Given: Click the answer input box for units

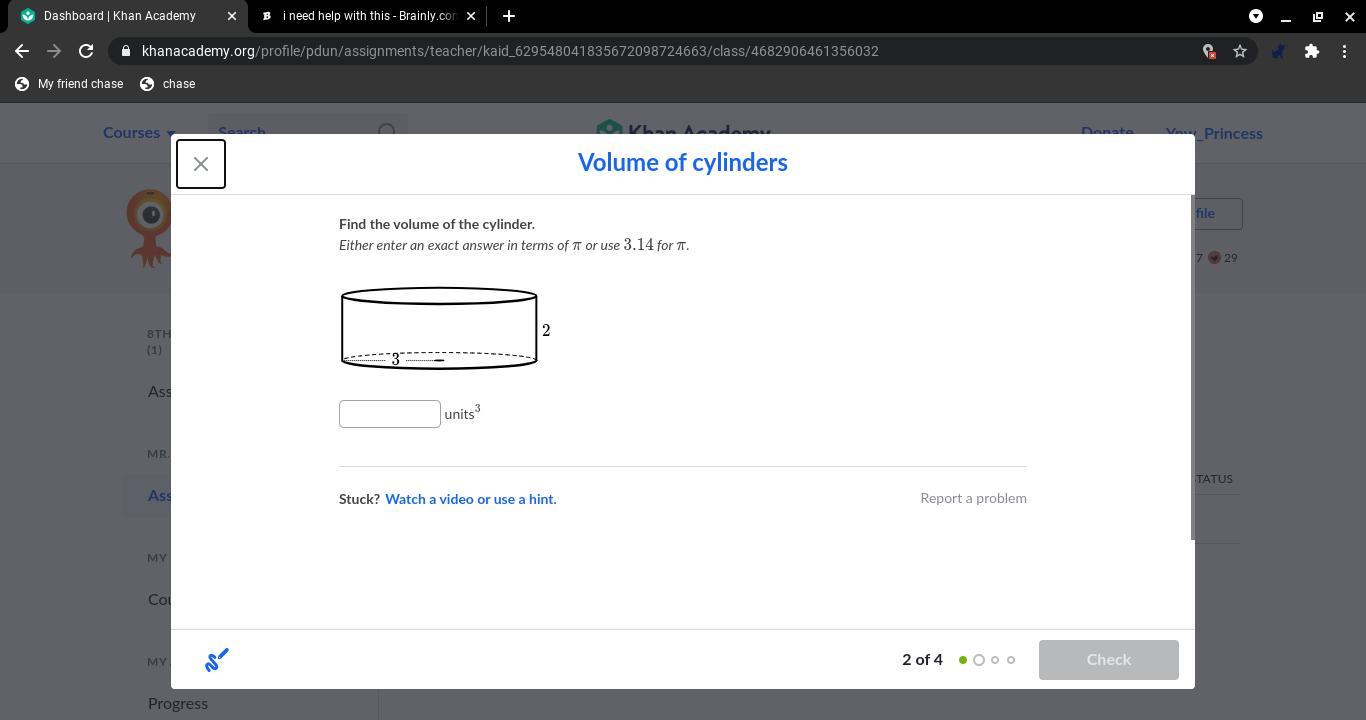Looking at the screenshot, I should point(390,414).
